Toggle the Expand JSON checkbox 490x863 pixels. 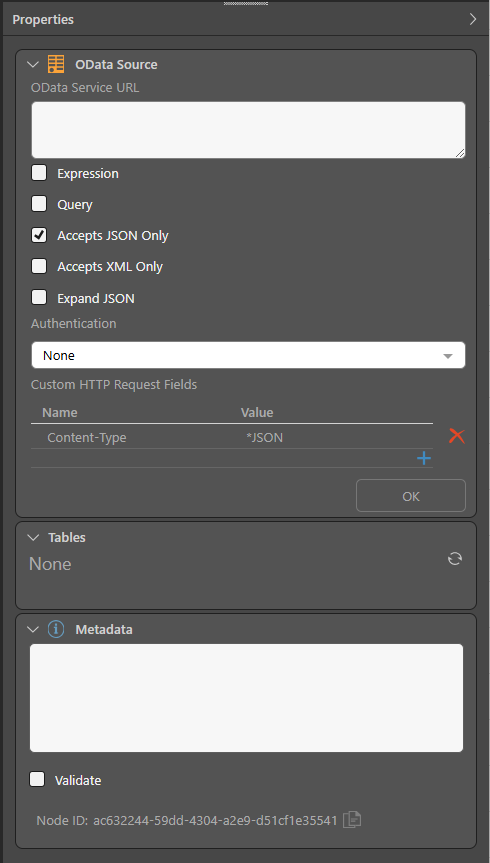(39, 298)
